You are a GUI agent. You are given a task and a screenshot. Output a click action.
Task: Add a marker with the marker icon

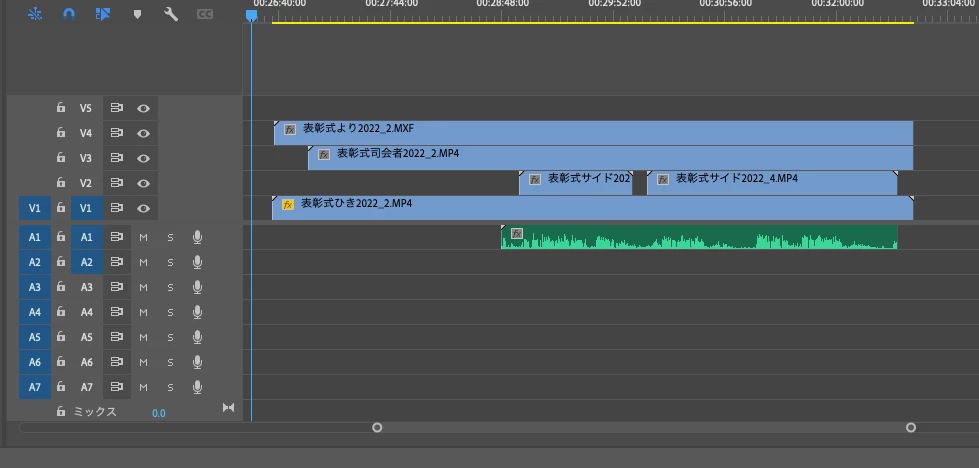[x=137, y=14]
